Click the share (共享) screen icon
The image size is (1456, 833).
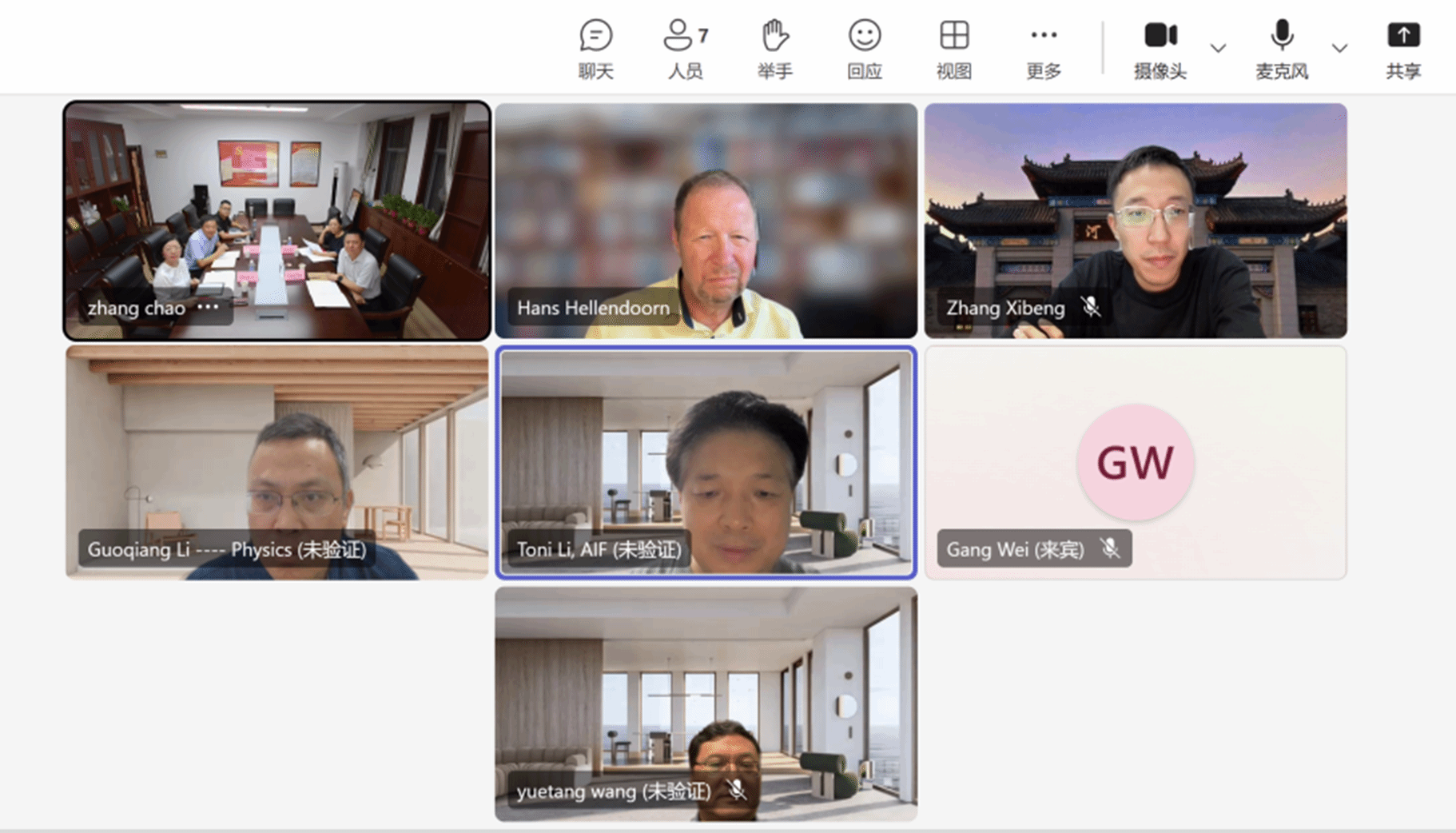[x=1402, y=48]
